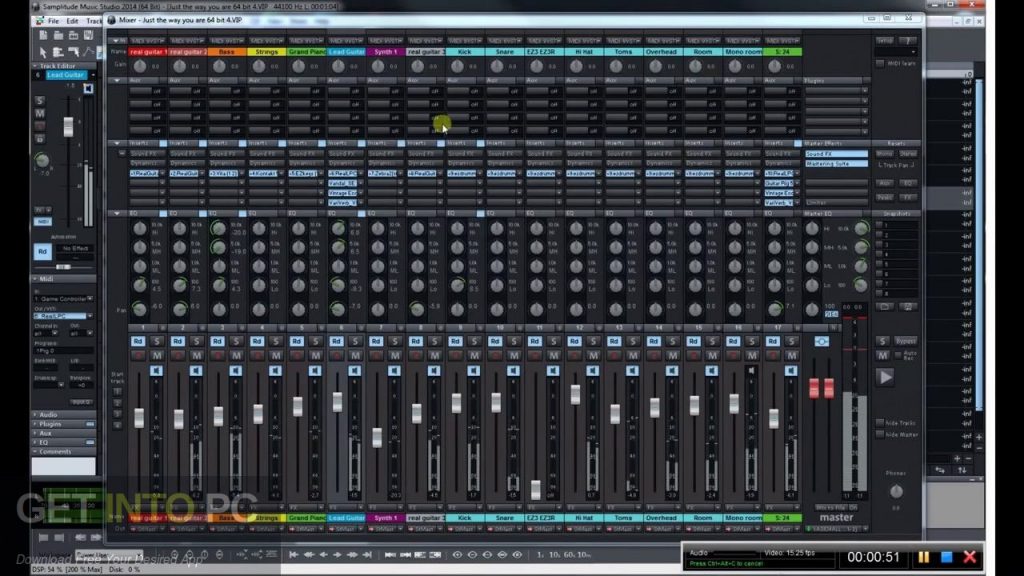The width and height of the screenshot is (1024, 576).
Task: Collapse the Aux section of the mixer
Action: coord(117,80)
